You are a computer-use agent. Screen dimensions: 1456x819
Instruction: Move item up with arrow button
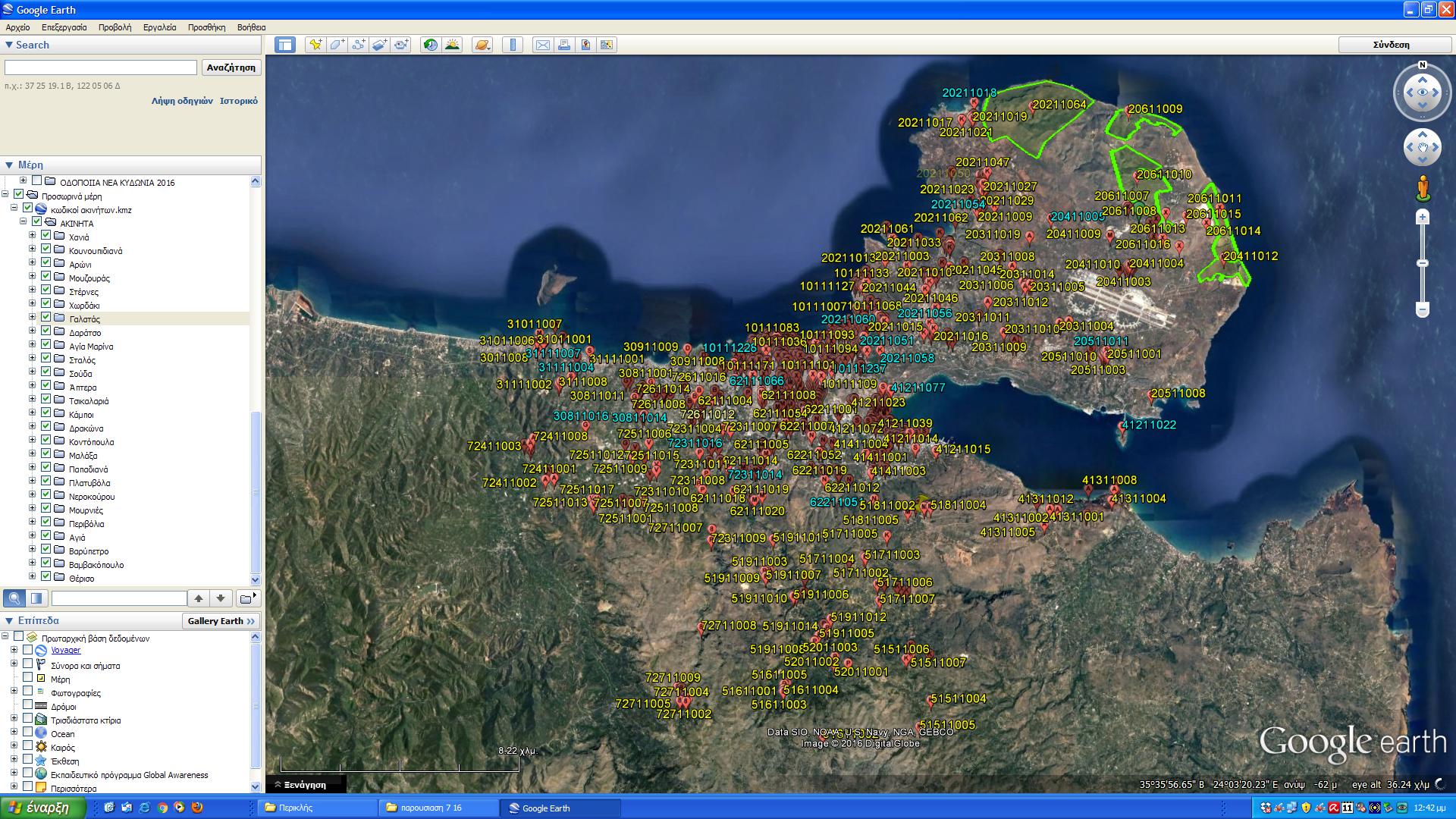click(x=199, y=598)
